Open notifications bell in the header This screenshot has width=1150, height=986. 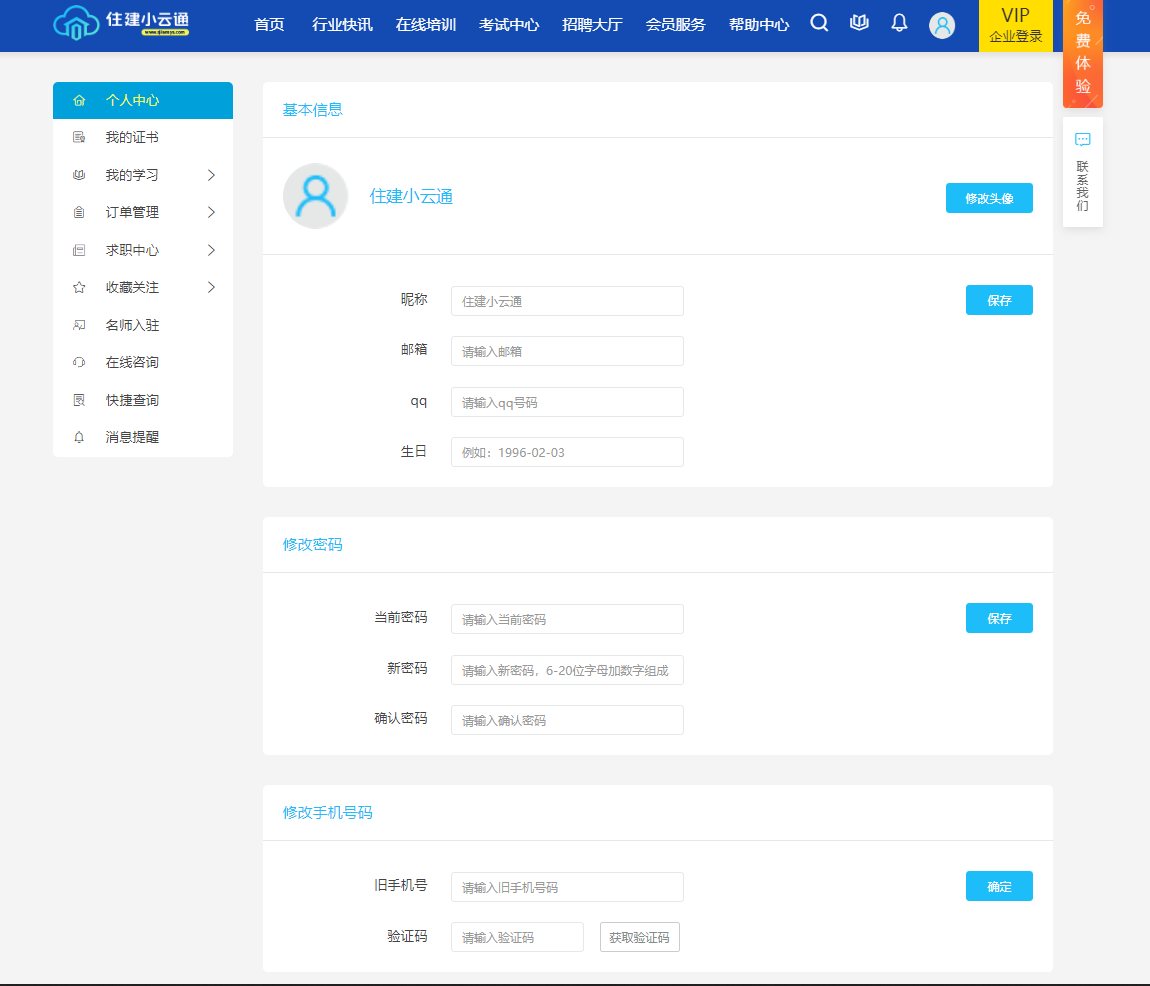point(899,23)
